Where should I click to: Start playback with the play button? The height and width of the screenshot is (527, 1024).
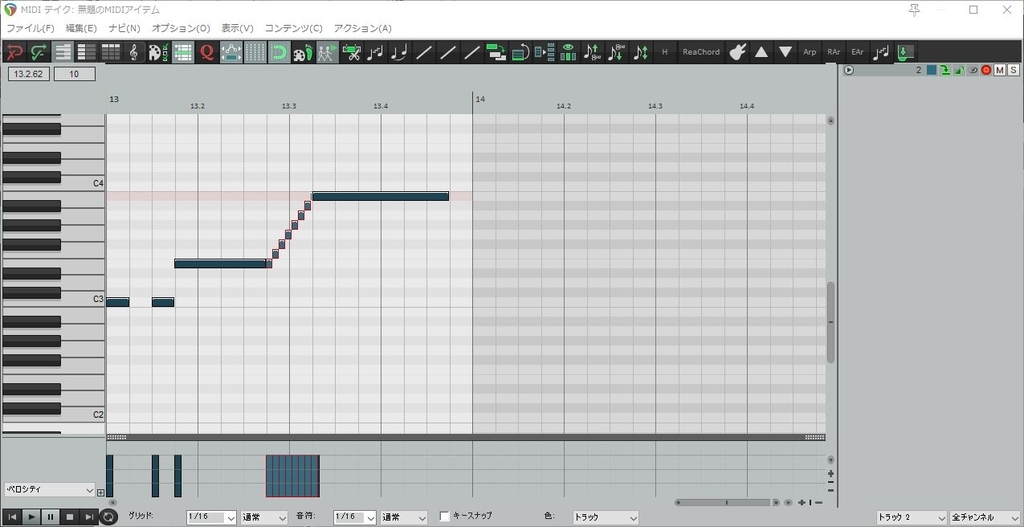tap(31, 517)
